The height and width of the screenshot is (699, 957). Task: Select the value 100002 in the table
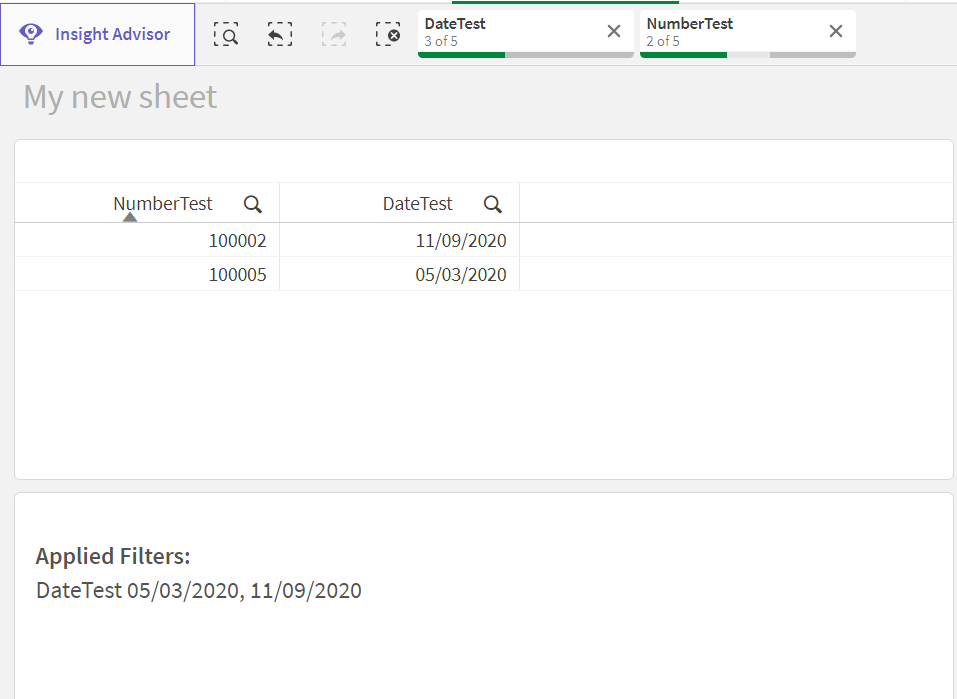tap(238, 240)
